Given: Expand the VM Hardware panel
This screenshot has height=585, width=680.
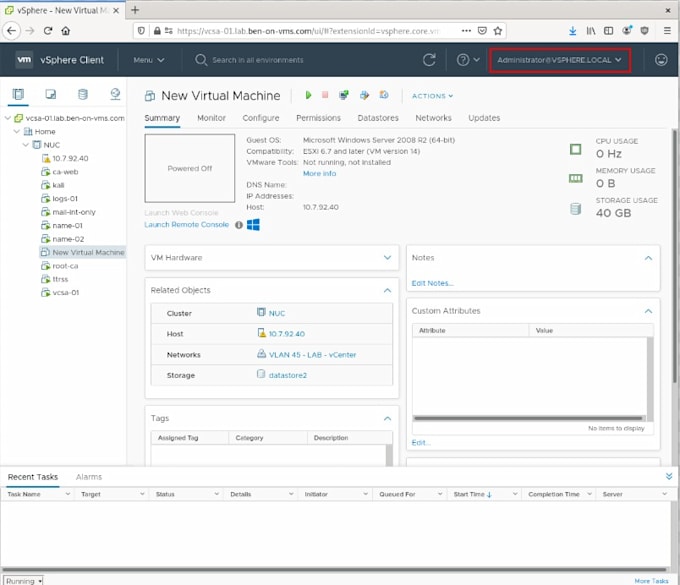Looking at the screenshot, I should 387,258.
